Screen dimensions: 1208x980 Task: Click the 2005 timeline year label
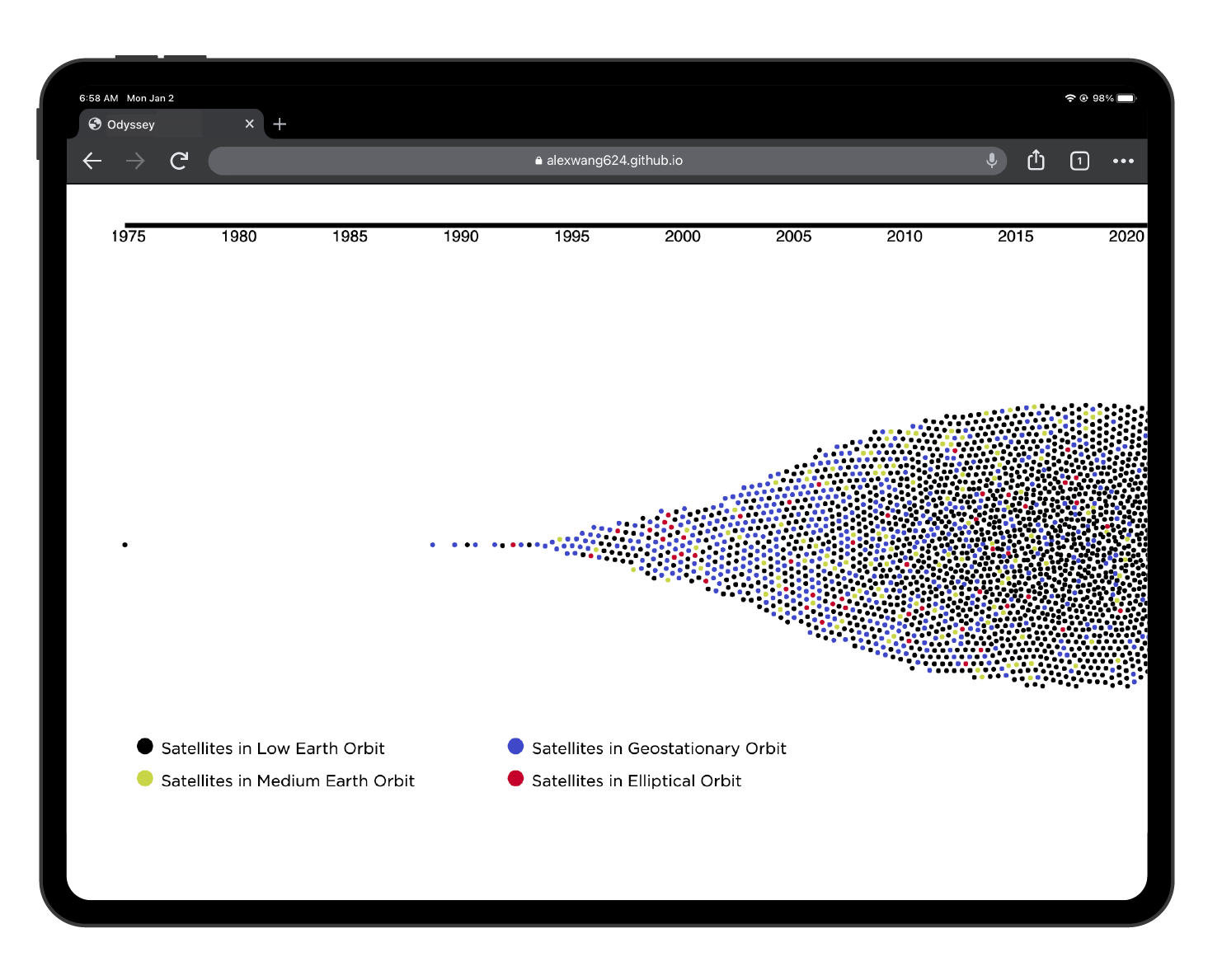coord(793,237)
